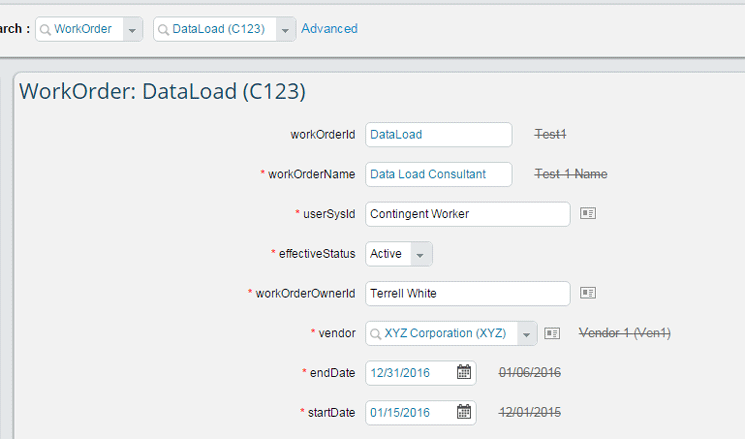Screen dimensions: 745x439
Task: Click search magnifier in DataLoad (C123) box
Action: (163, 30)
